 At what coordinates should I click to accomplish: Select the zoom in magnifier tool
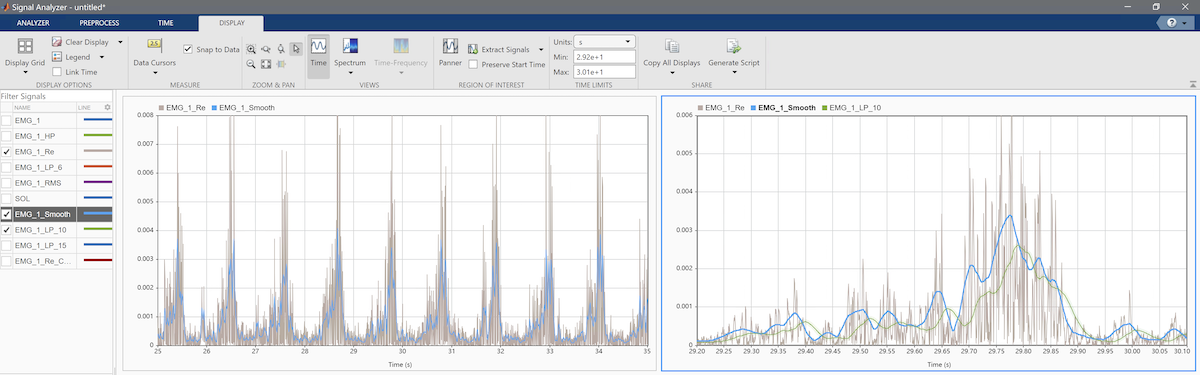pos(251,48)
